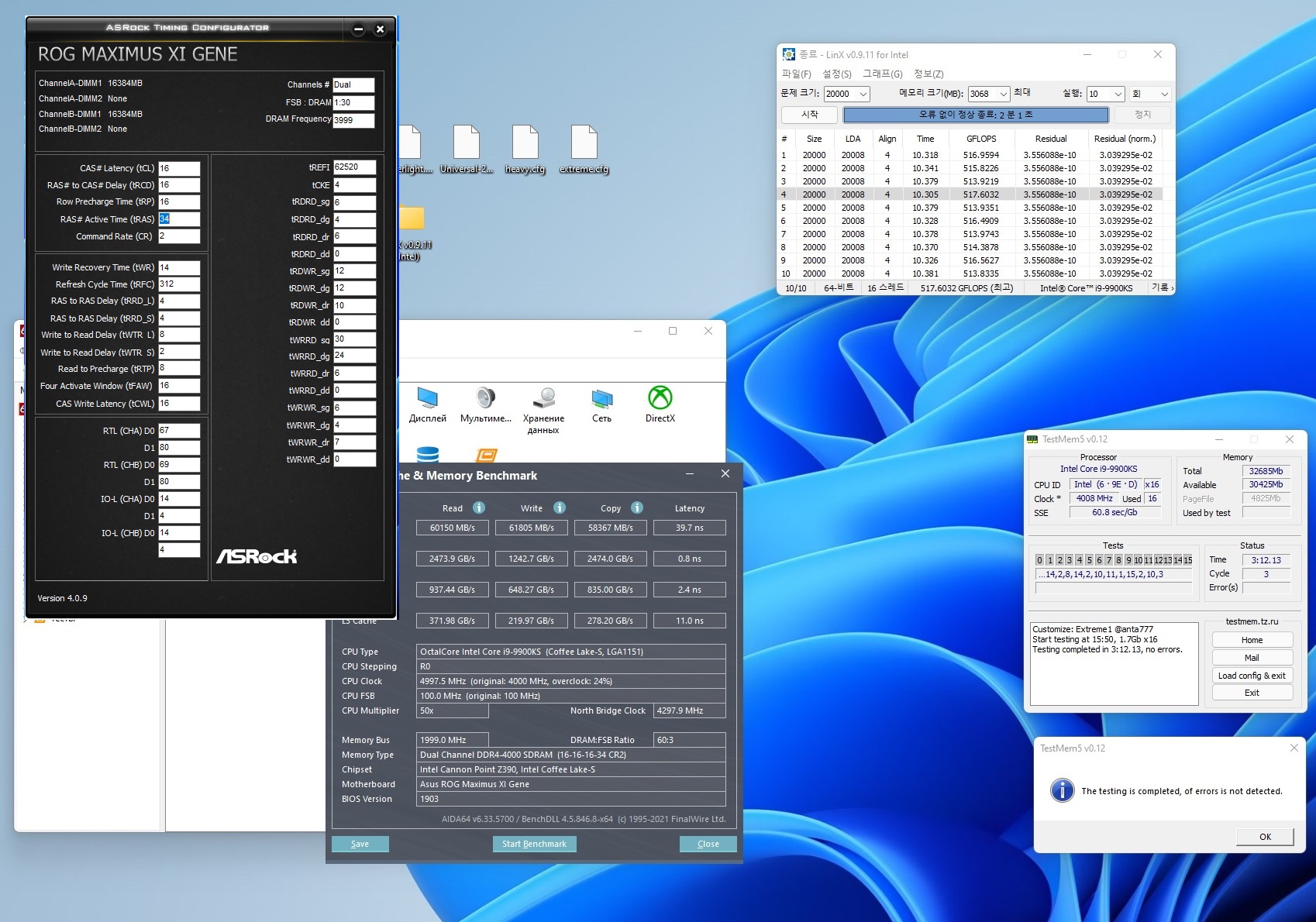Click the RAS# Active Time (tRAS) field
Image resolution: width=1316 pixels, height=922 pixels.
[x=179, y=219]
